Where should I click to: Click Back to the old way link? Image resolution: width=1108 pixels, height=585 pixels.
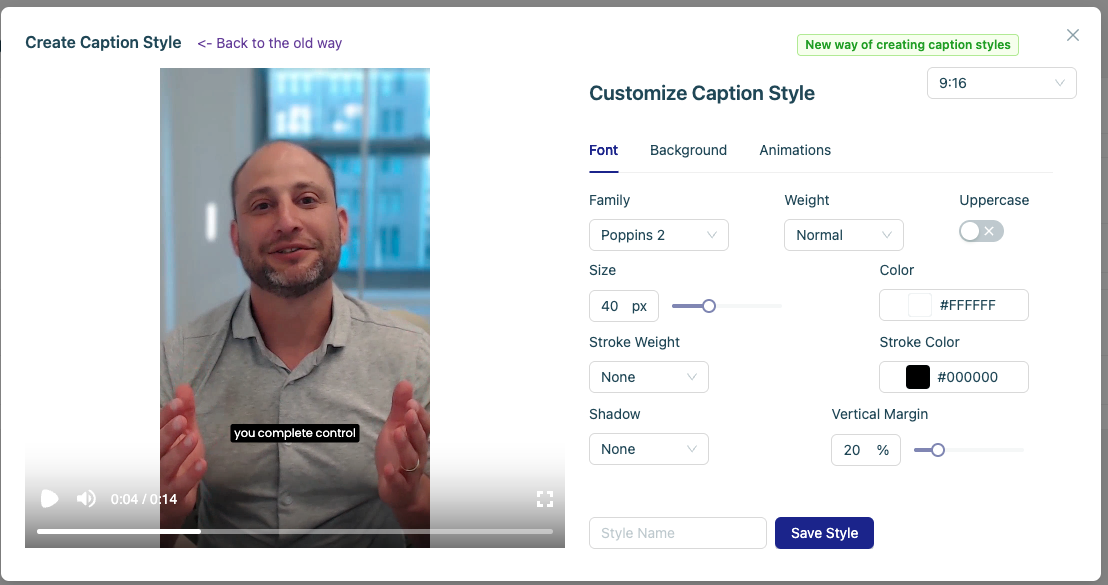(x=269, y=43)
